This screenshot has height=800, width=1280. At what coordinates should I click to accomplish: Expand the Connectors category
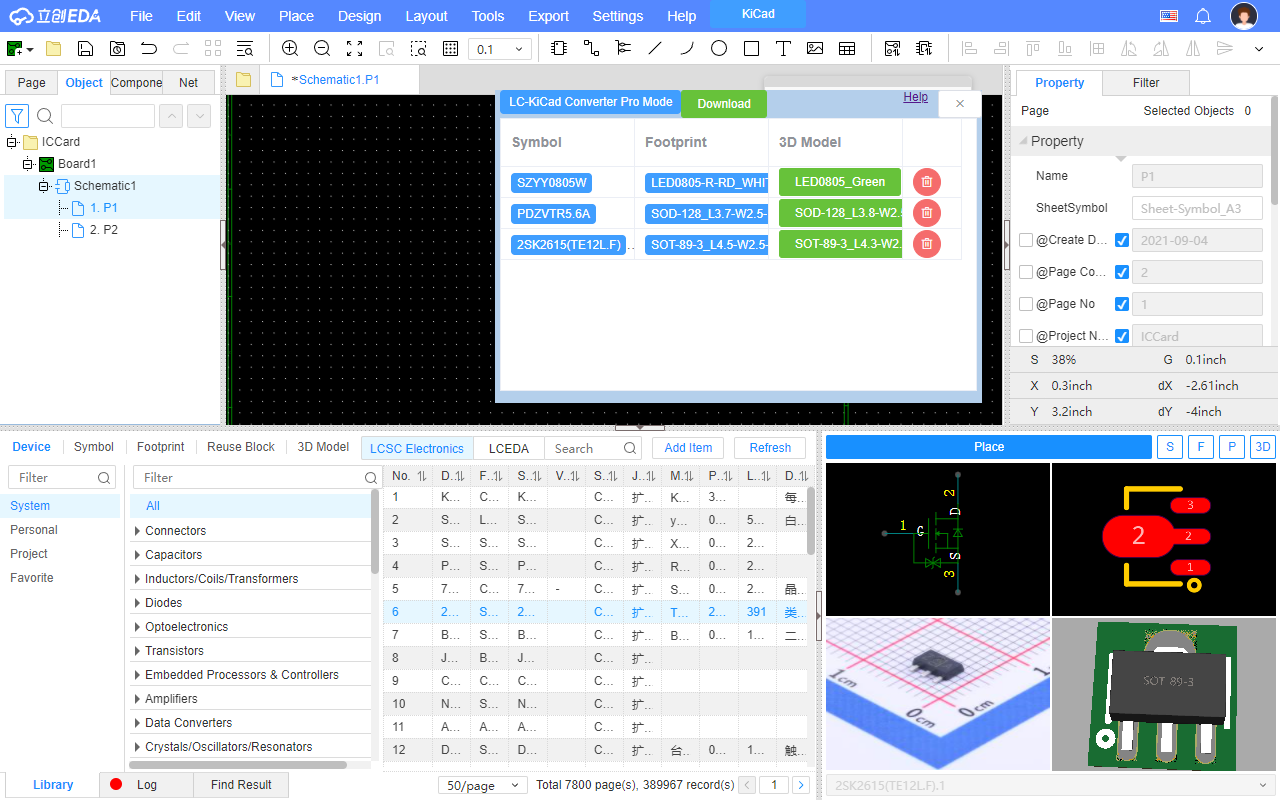pos(137,531)
